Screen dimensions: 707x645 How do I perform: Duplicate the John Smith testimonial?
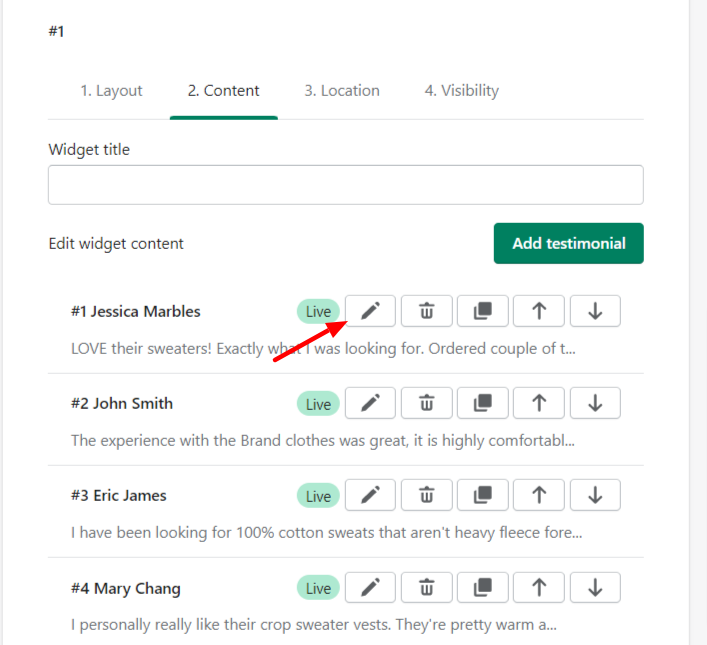coord(482,403)
